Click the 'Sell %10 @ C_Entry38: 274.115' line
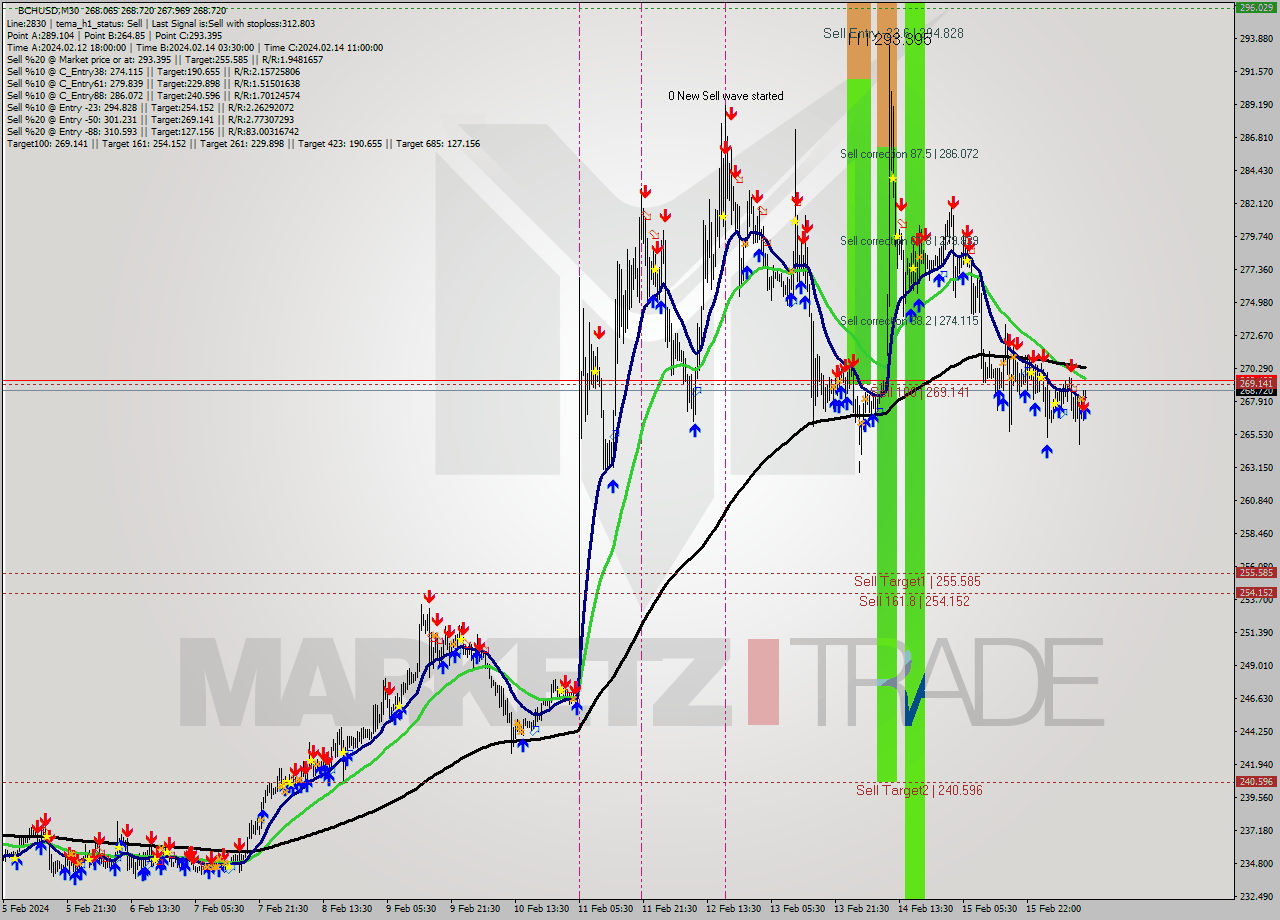The width and height of the screenshot is (1280, 920). click(153, 71)
